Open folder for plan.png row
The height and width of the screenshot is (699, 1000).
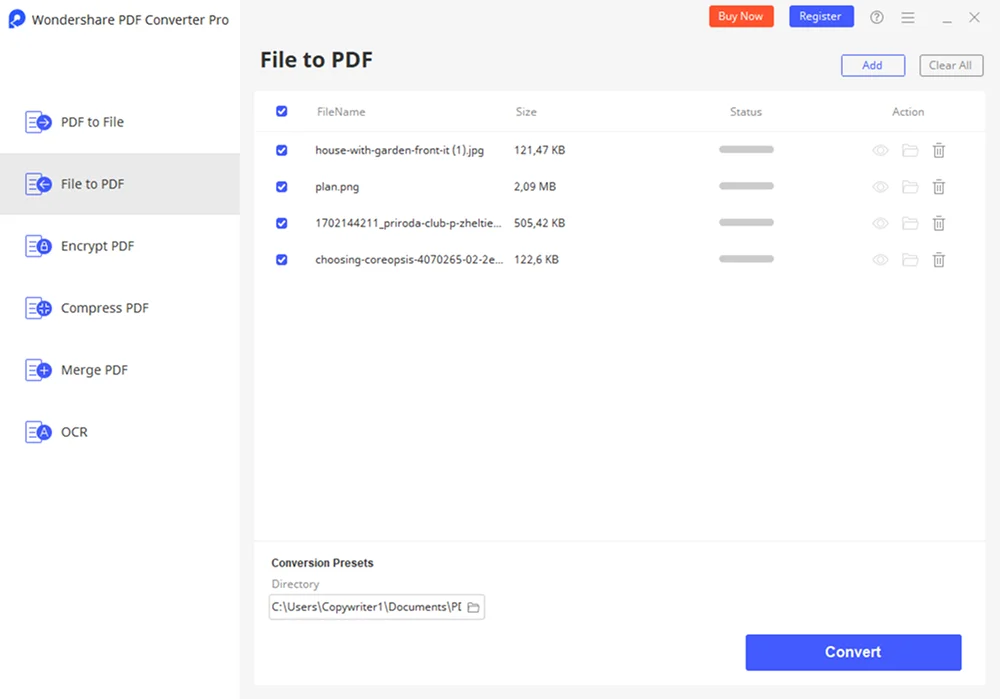tap(910, 187)
